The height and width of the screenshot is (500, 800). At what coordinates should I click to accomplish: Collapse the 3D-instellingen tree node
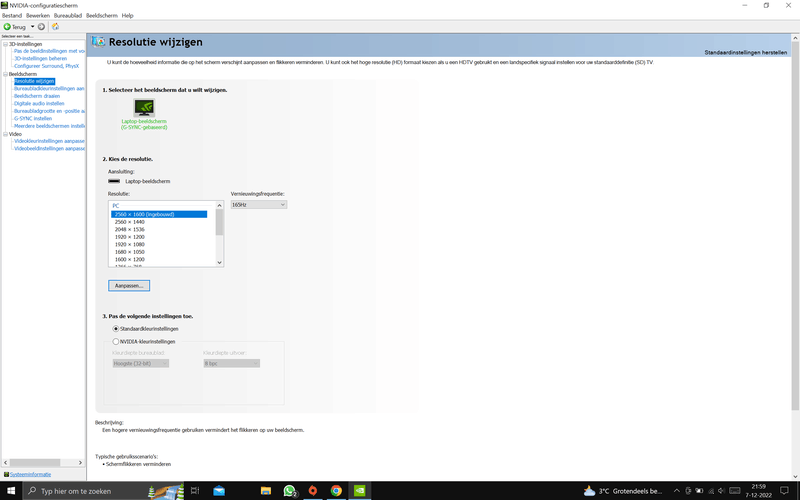[x=6, y=44]
